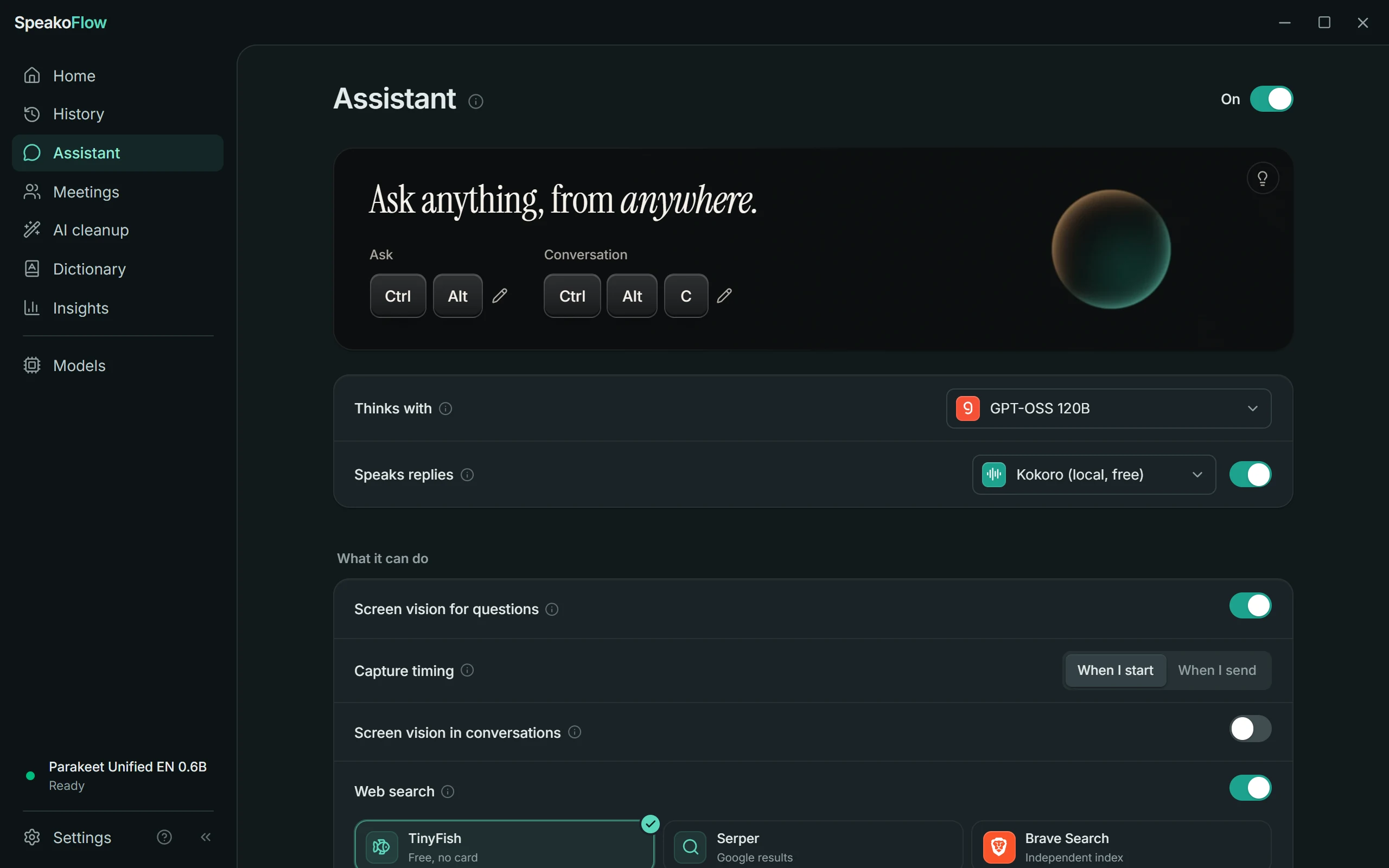The height and width of the screenshot is (868, 1389).
Task: Collapse the sidebar with the double-chevron icon
Action: click(x=206, y=837)
